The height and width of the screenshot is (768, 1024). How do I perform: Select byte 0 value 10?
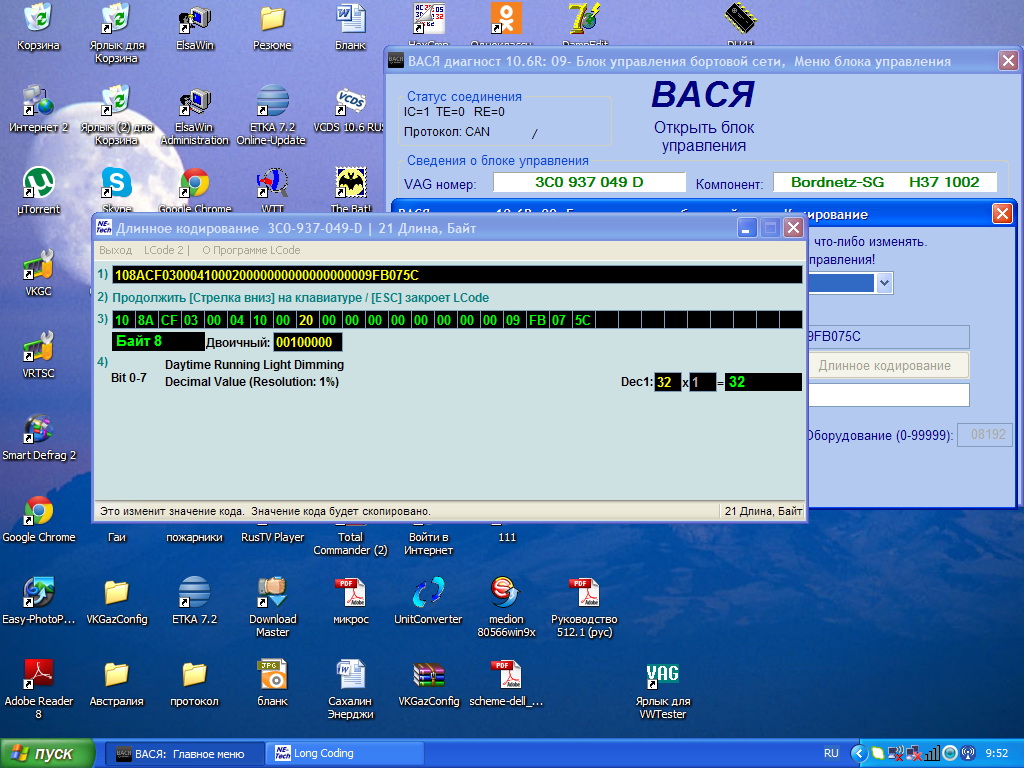122,320
